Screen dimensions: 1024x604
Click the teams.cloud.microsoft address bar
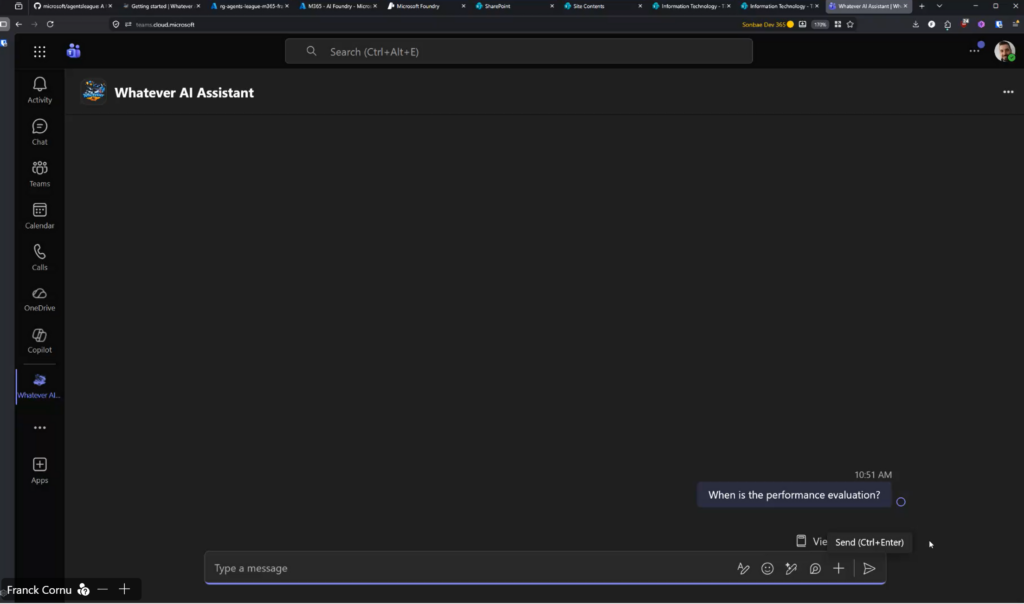point(165,24)
